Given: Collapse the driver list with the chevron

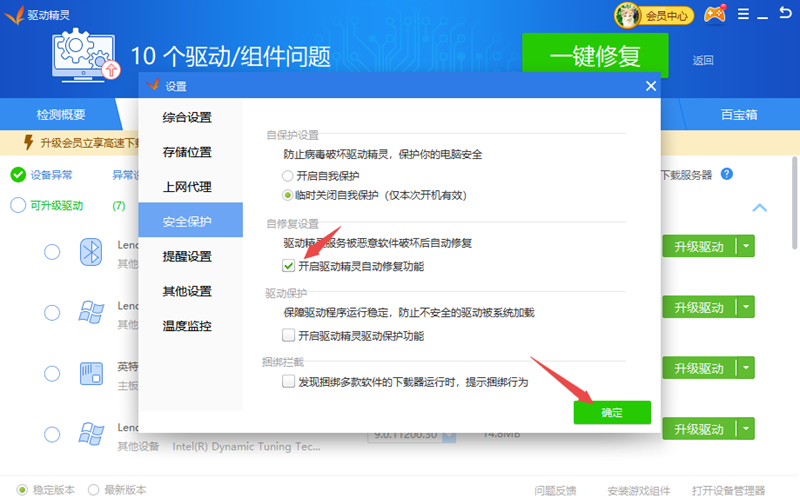Looking at the screenshot, I should pos(759,208).
